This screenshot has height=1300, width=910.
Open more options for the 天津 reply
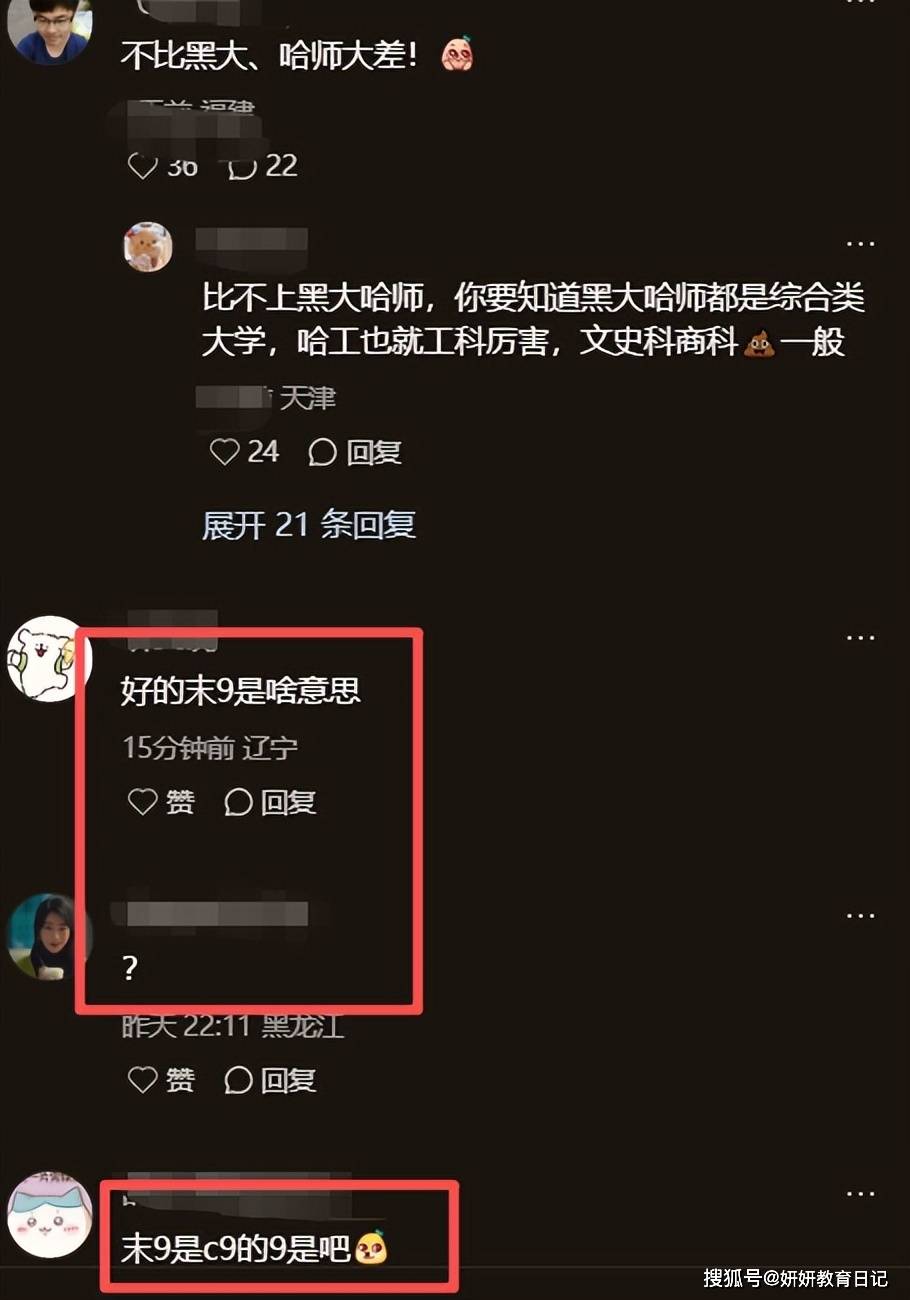tap(860, 243)
